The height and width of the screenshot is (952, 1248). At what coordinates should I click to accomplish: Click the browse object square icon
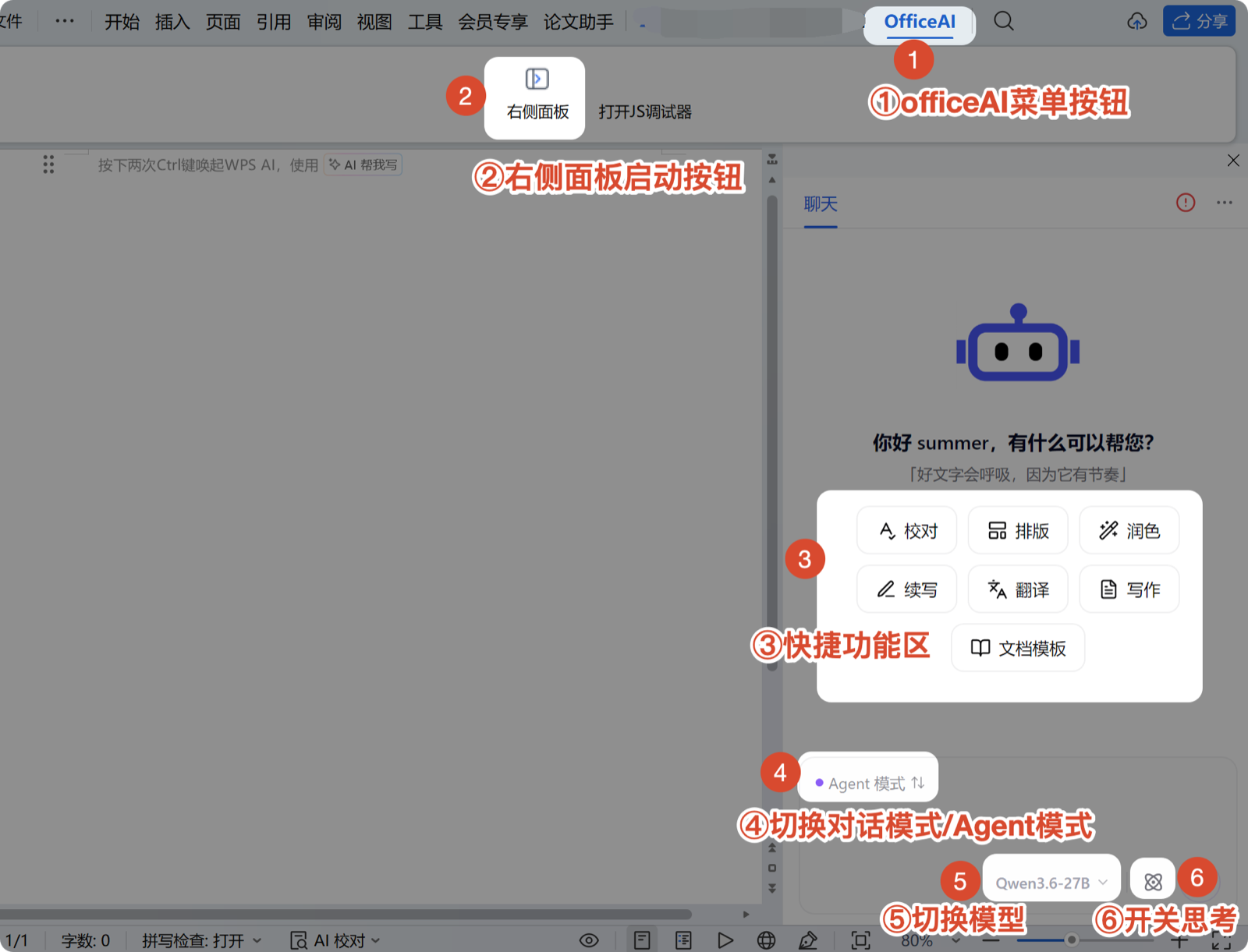772,868
